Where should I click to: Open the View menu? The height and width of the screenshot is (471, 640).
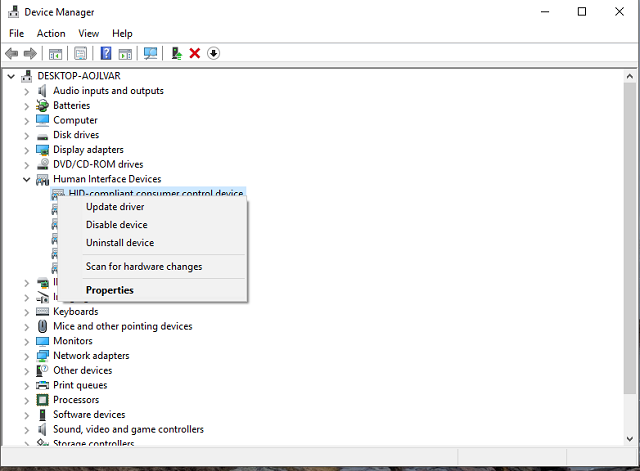tap(89, 33)
